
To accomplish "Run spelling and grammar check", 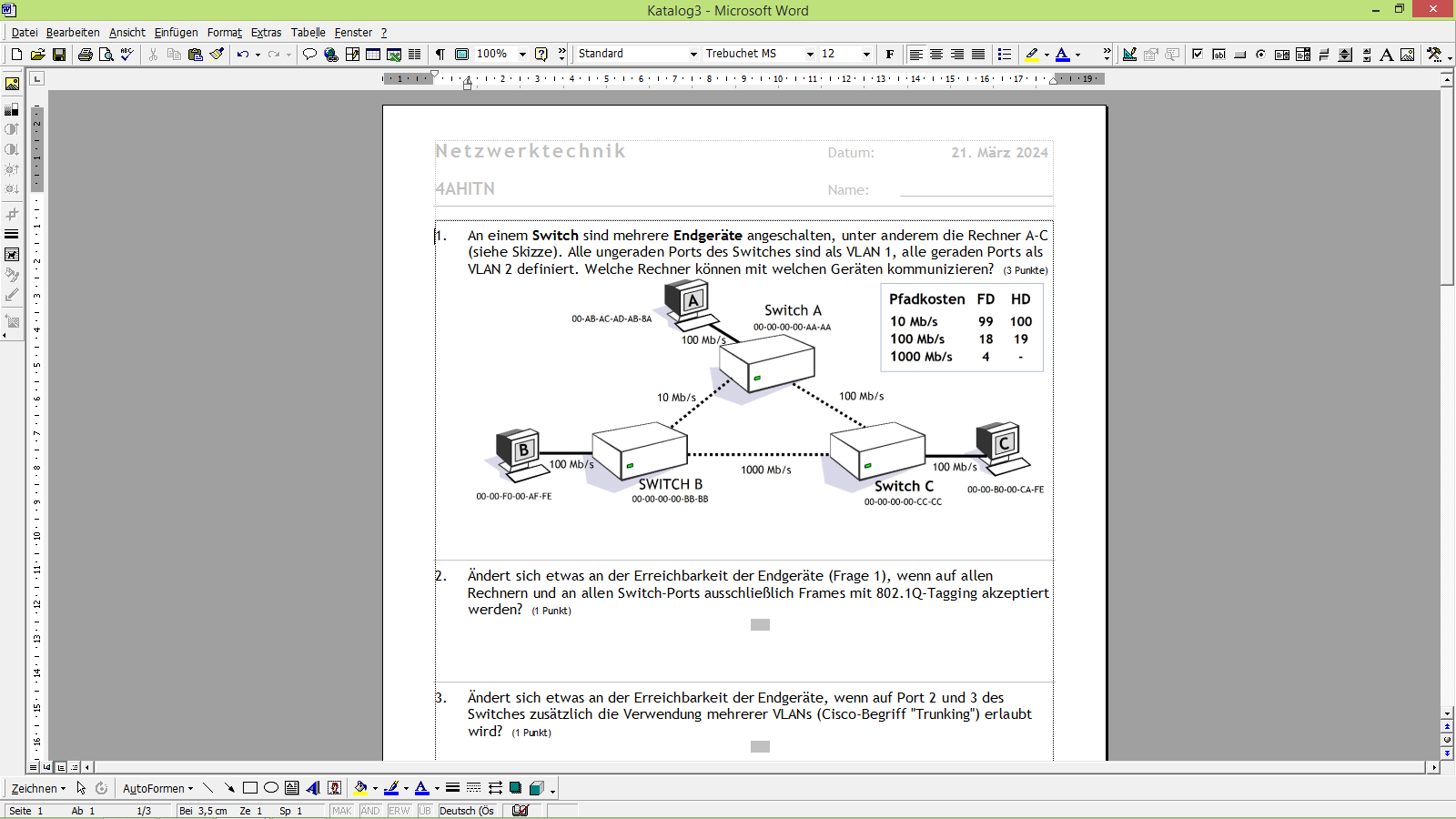I will (x=127, y=55).
